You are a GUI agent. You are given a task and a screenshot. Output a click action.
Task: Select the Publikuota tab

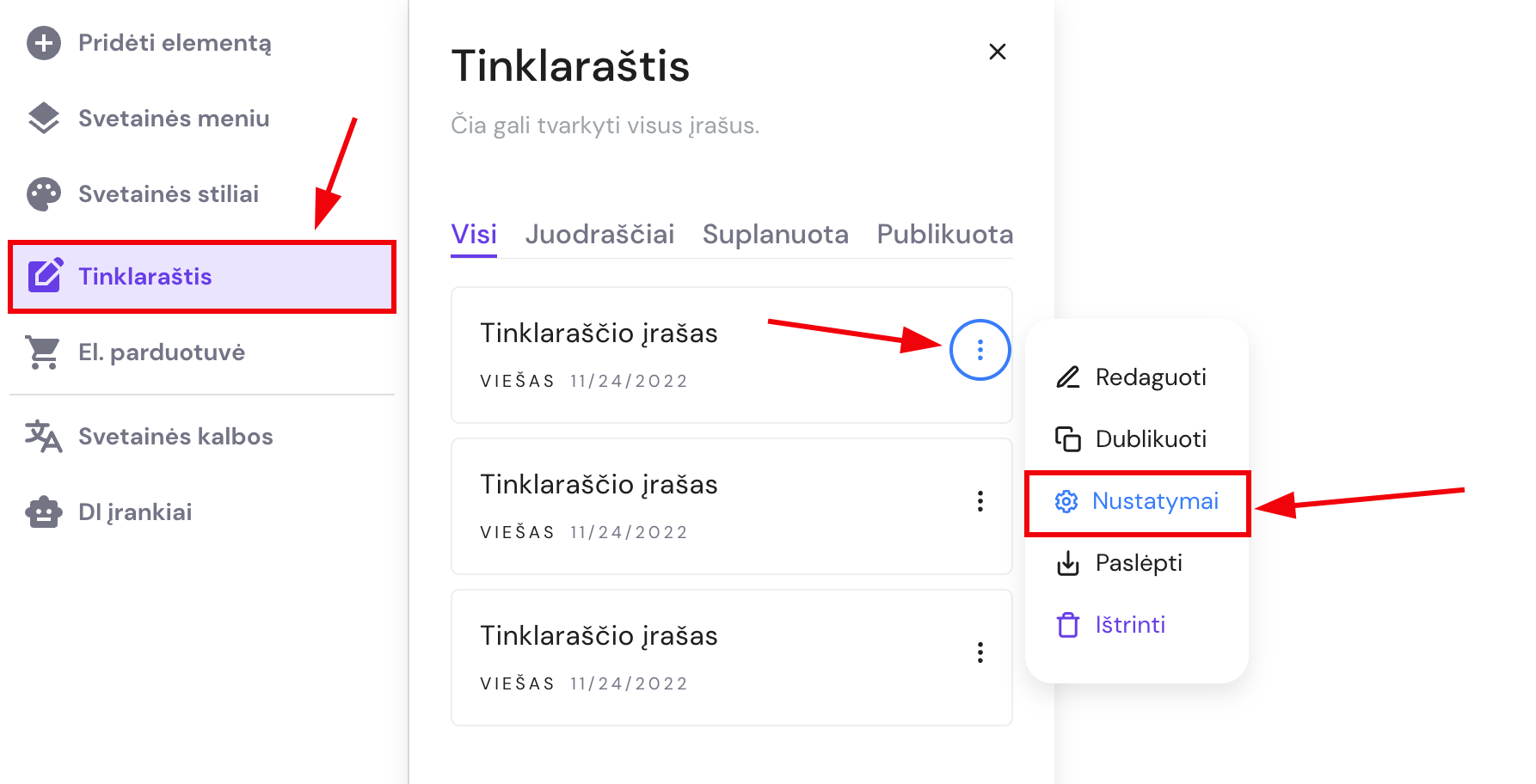click(944, 235)
